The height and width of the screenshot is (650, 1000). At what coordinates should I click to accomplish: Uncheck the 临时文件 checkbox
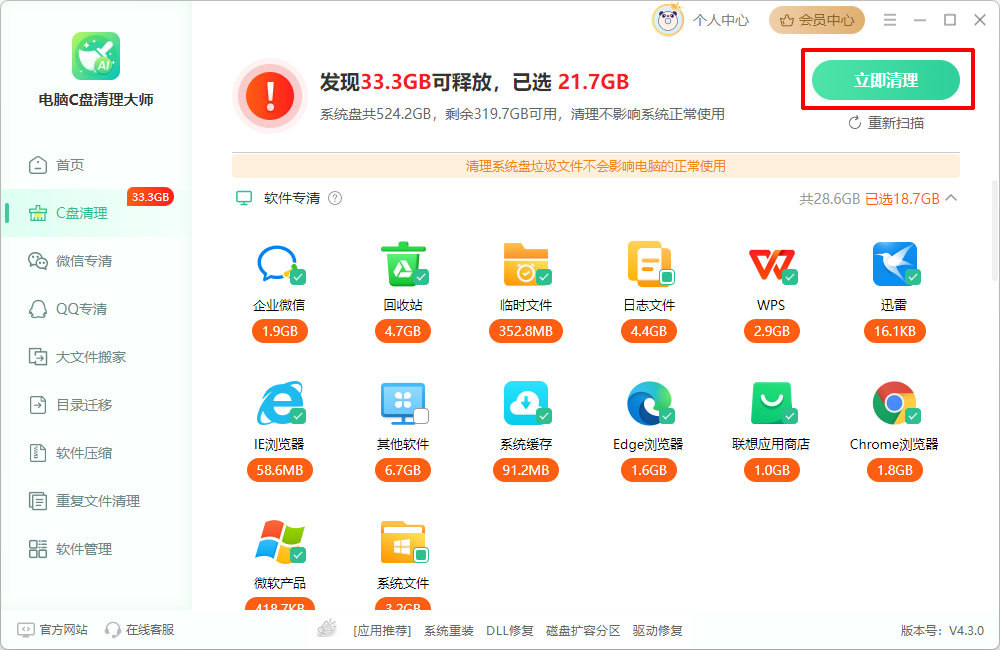tap(544, 277)
